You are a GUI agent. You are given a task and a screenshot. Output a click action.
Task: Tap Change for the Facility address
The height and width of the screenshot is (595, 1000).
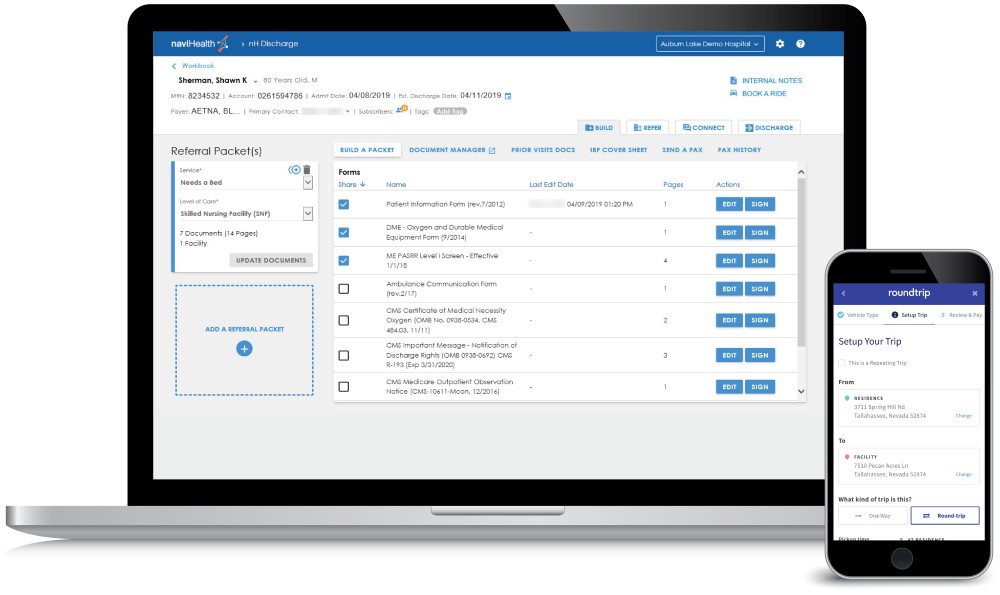tap(964, 474)
